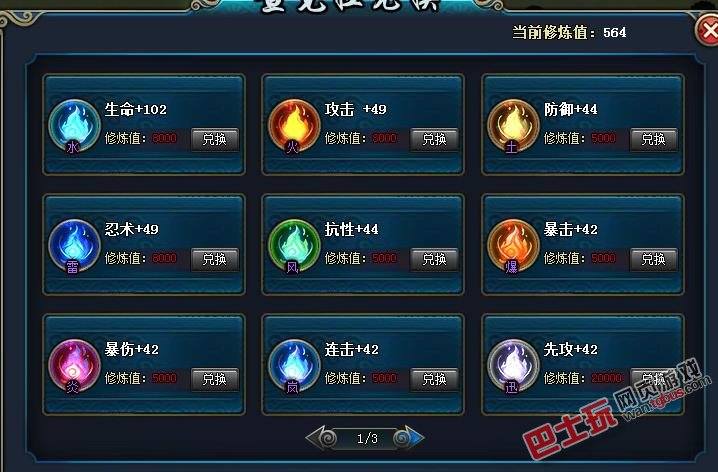The height and width of the screenshot is (472, 718).
Task: Click the pink blaze (炎) flame orb
Action: click(x=74, y=365)
